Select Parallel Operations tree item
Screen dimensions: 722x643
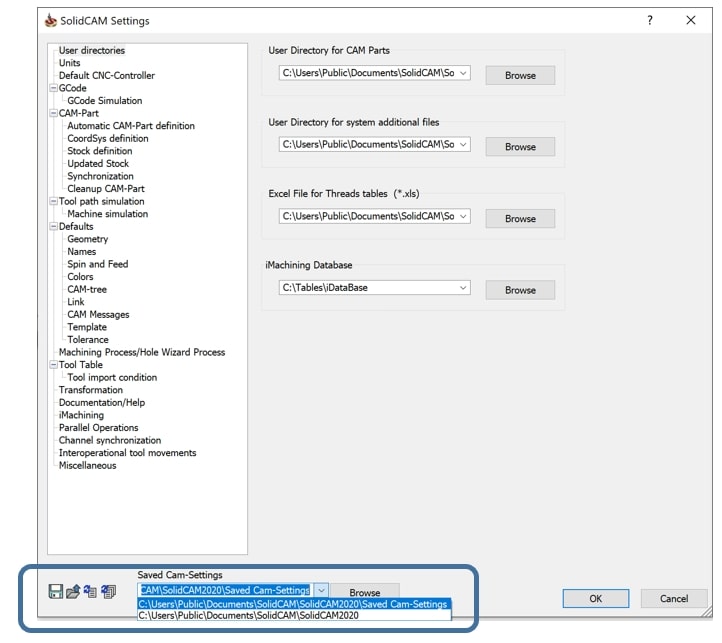[x=98, y=428]
